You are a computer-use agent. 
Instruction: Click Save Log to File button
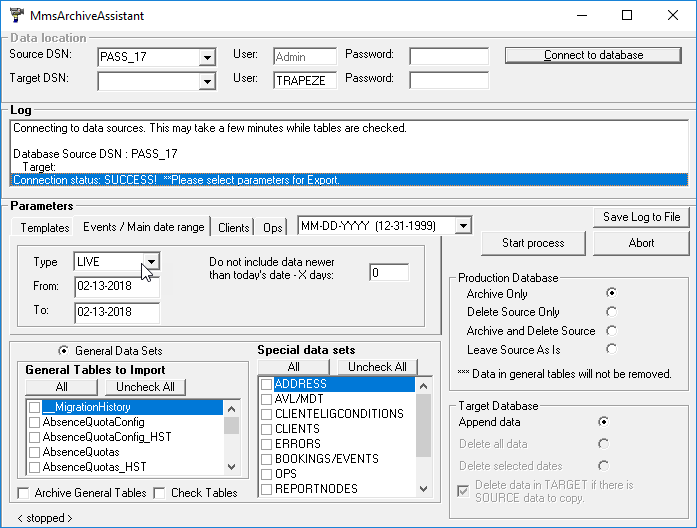[x=641, y=217]
